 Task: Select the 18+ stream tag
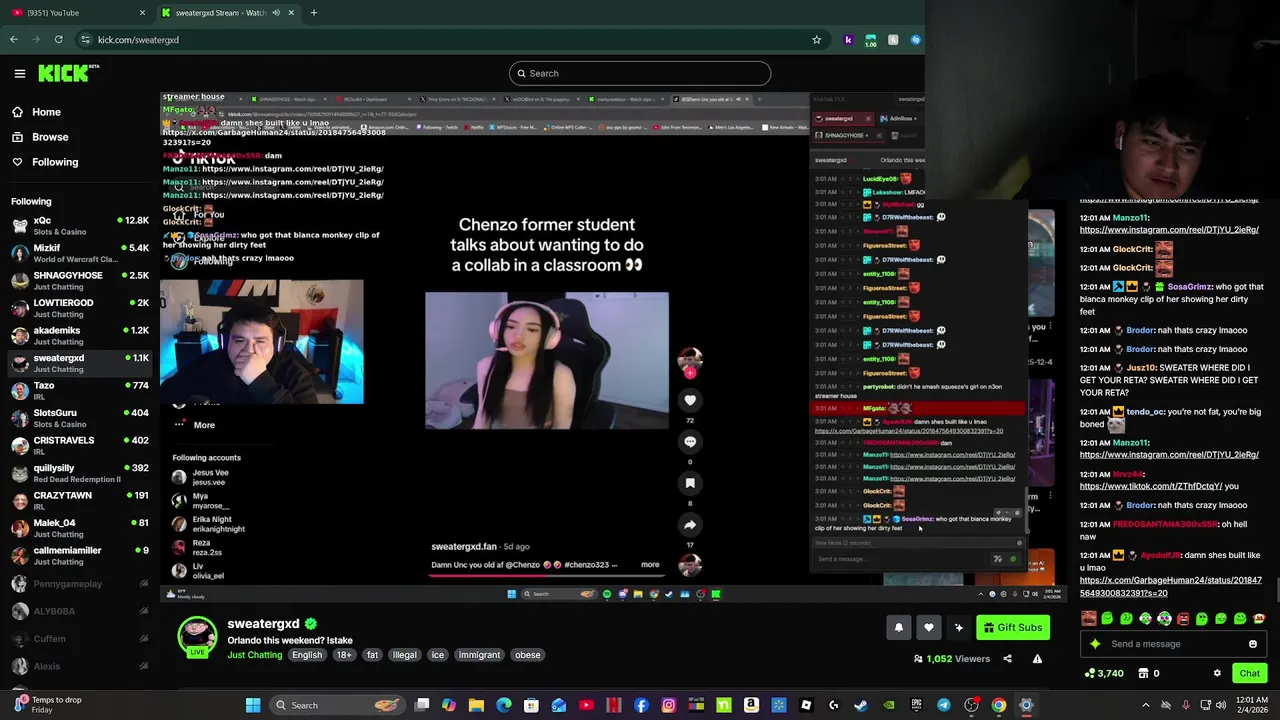click(344, 655)
